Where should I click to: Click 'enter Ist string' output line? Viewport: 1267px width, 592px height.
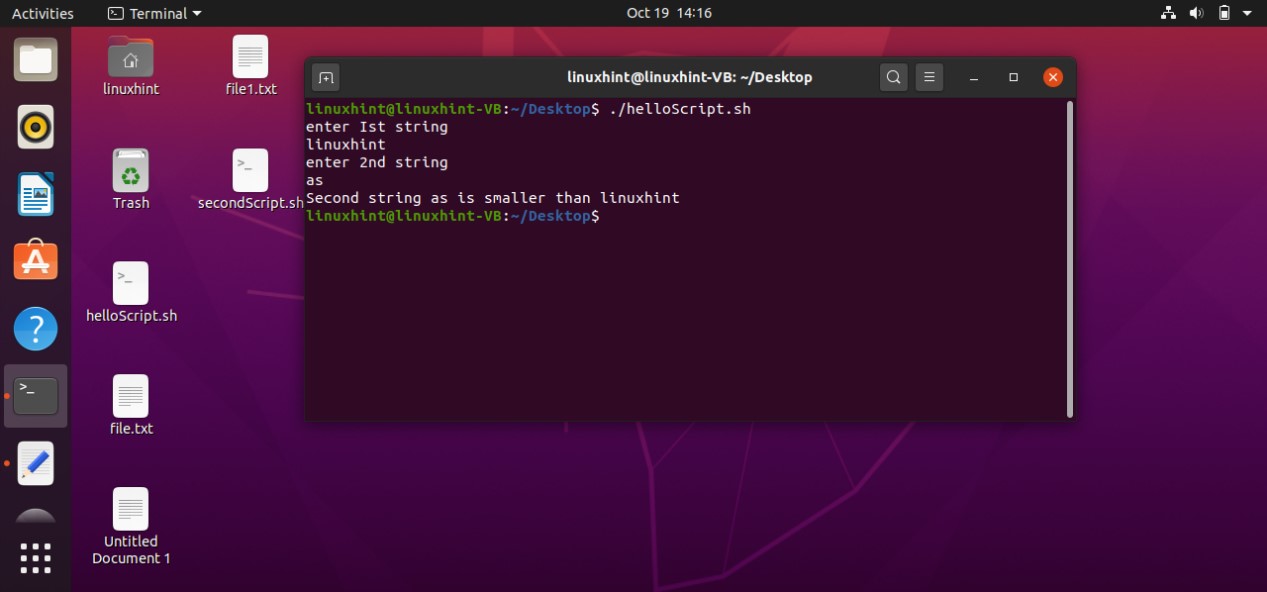click(377, 127)
